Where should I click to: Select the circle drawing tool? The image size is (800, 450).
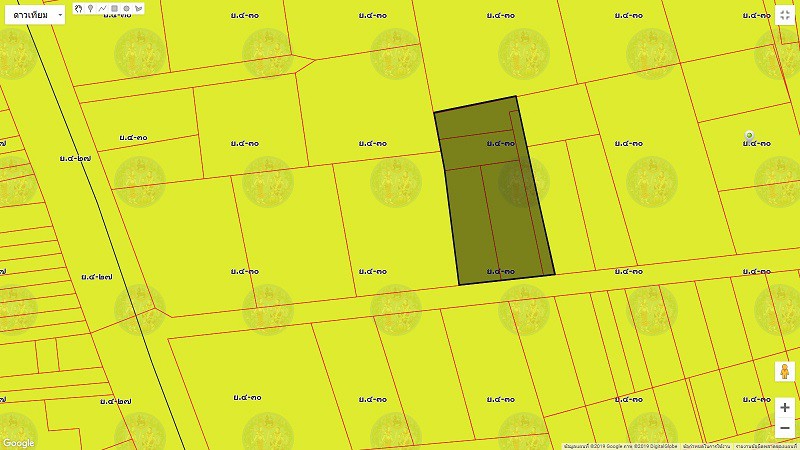pyautogui.click(x=127, y=9)
